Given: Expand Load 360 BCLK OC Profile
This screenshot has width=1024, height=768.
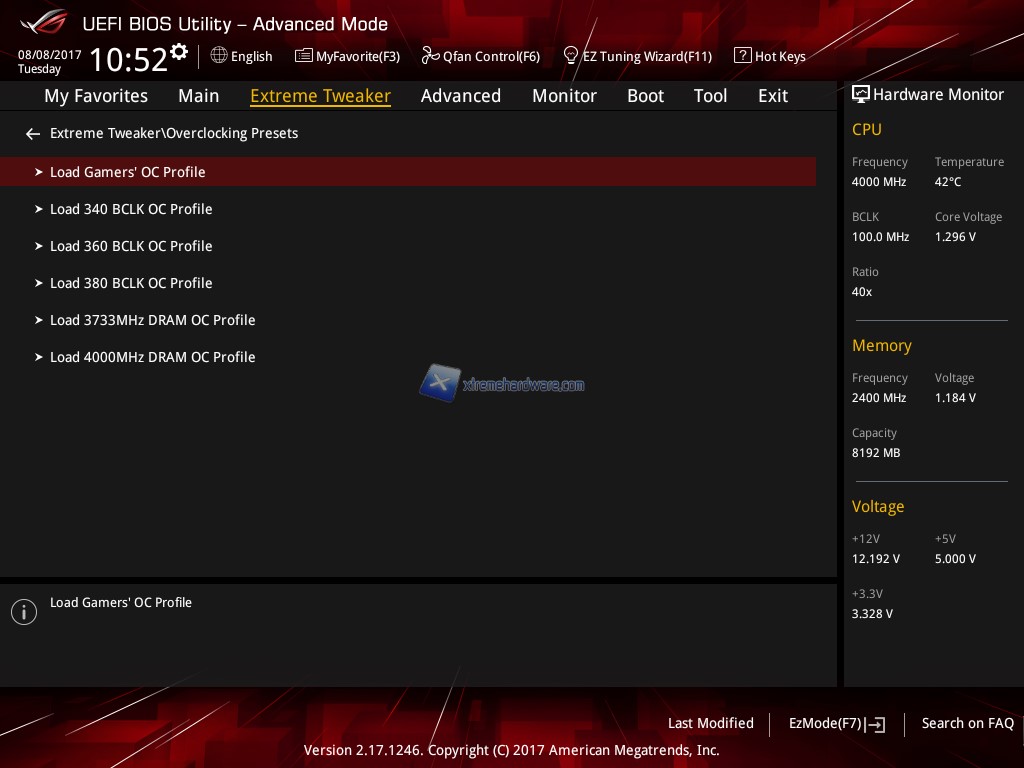Looking at the screenshot, I should pos(131,246).
